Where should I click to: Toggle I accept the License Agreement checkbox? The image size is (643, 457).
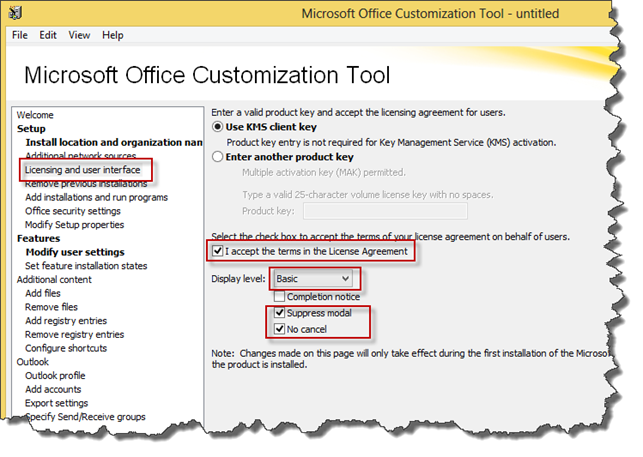(218, 251)
